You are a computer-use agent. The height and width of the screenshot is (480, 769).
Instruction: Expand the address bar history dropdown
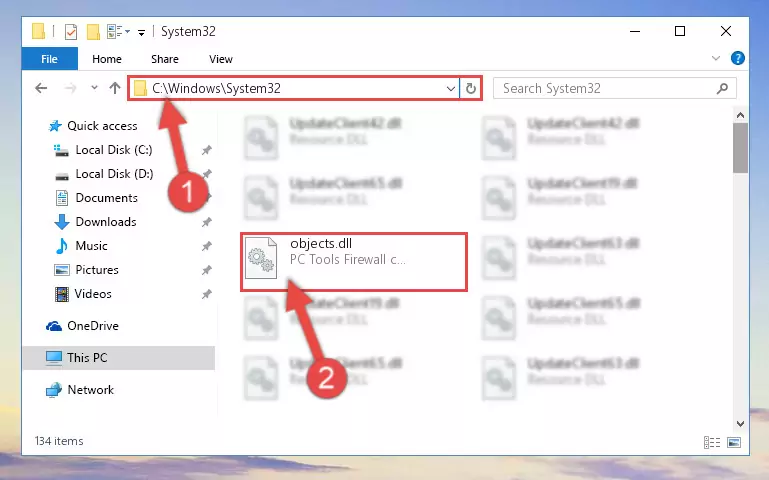[451, 89]
